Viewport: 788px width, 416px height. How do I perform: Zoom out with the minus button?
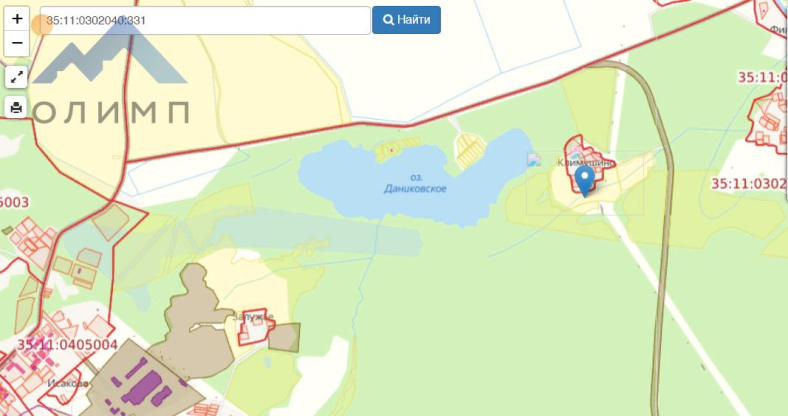click(x=17, y=43)
